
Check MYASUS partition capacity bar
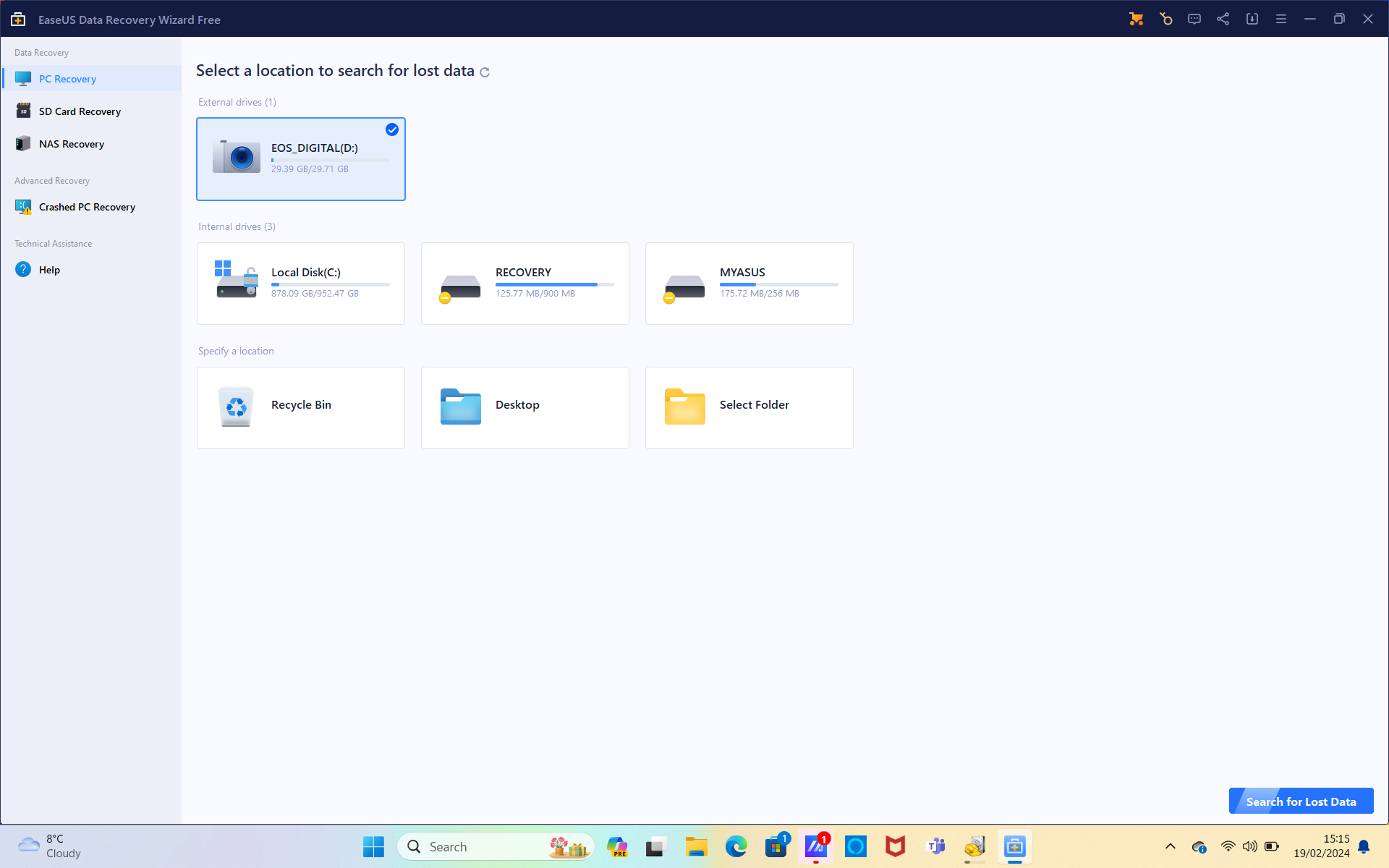click(778, 284)
